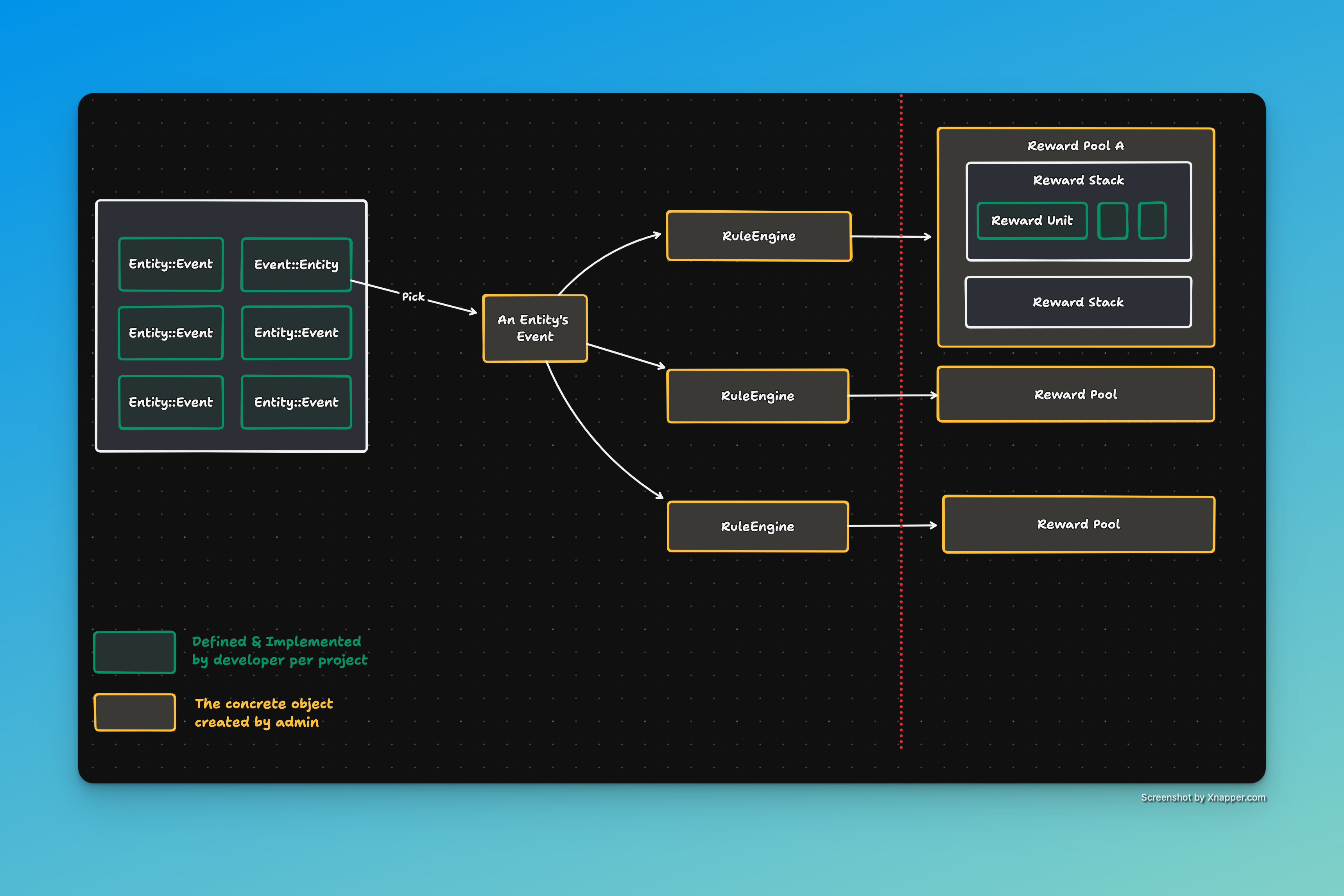Select the first small empty green unit
The height and width of the screenshot is (896, 1344).
click(1113, 220)
